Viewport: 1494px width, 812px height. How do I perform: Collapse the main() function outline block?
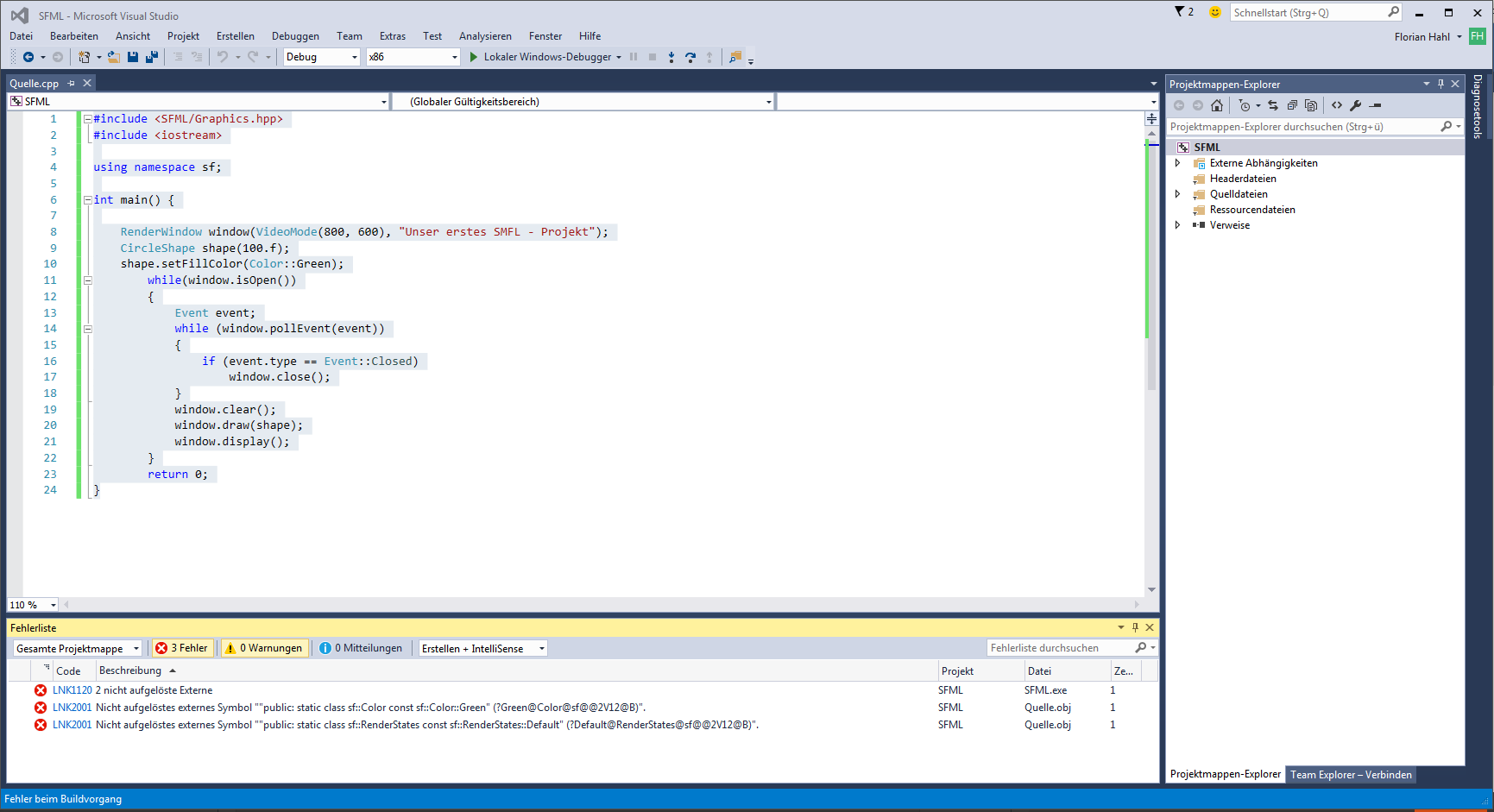click(x=87, y=200)
